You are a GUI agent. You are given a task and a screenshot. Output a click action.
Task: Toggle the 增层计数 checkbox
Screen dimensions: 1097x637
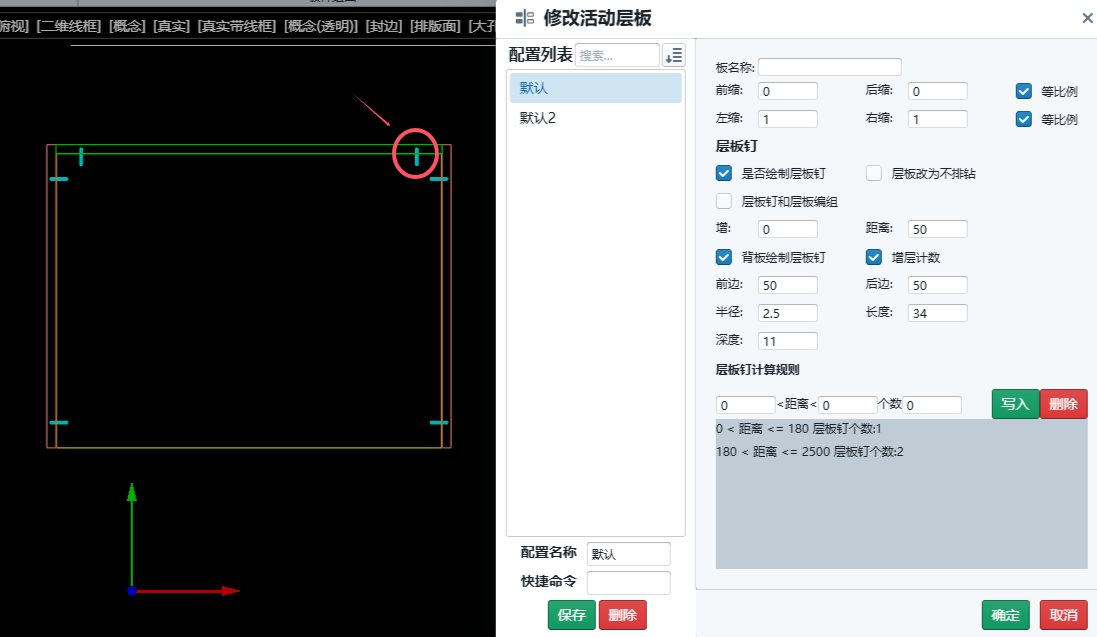[x=874, y=257]
